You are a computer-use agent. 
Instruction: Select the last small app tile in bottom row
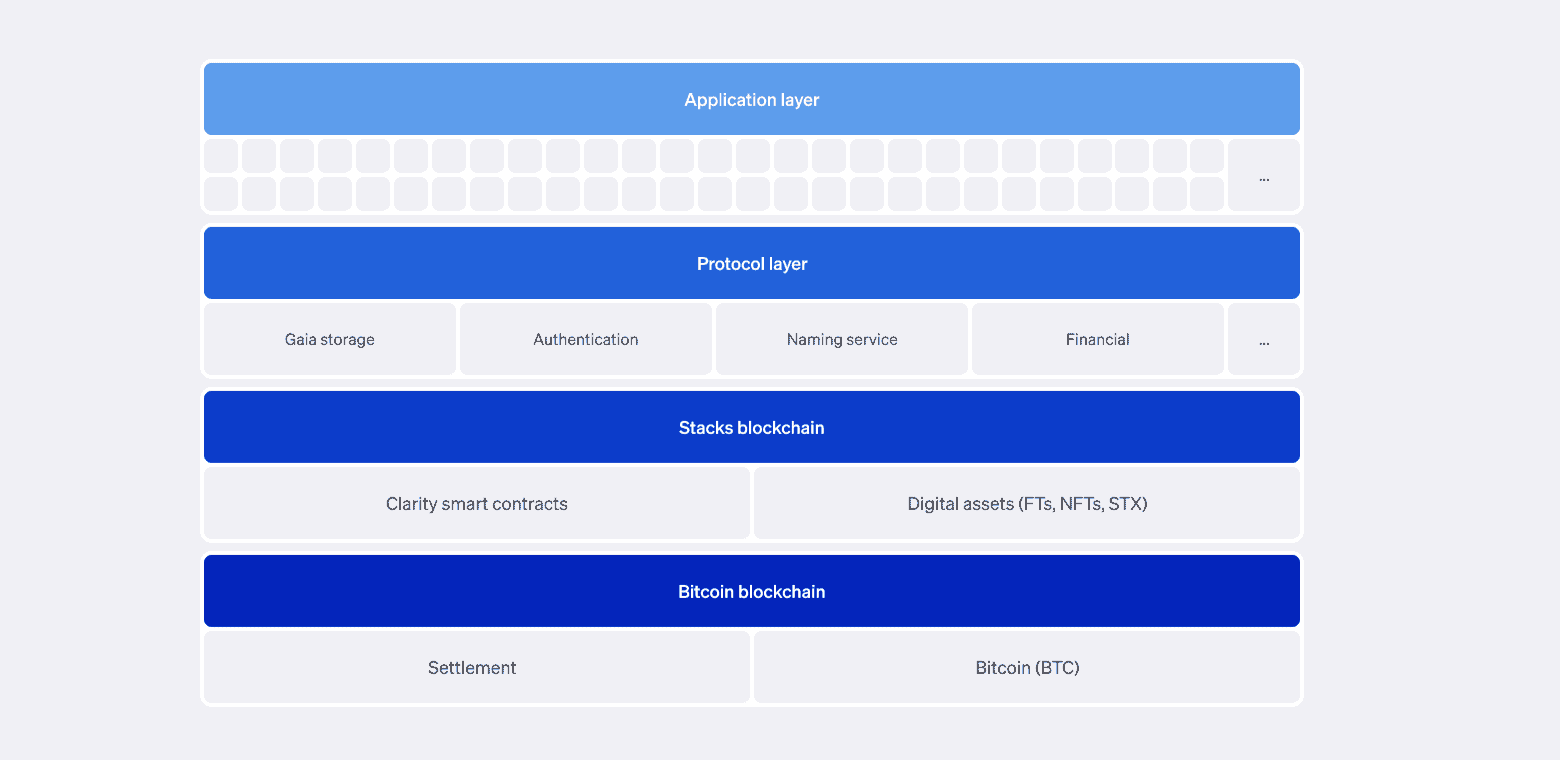[x=1207, y=194]
